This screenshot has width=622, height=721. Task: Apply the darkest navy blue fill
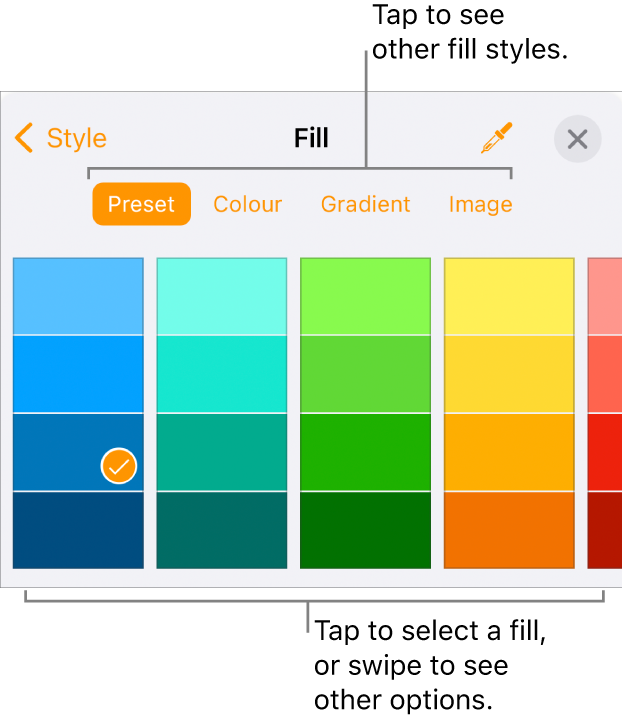pyautogui.click(x=78, y=530)
